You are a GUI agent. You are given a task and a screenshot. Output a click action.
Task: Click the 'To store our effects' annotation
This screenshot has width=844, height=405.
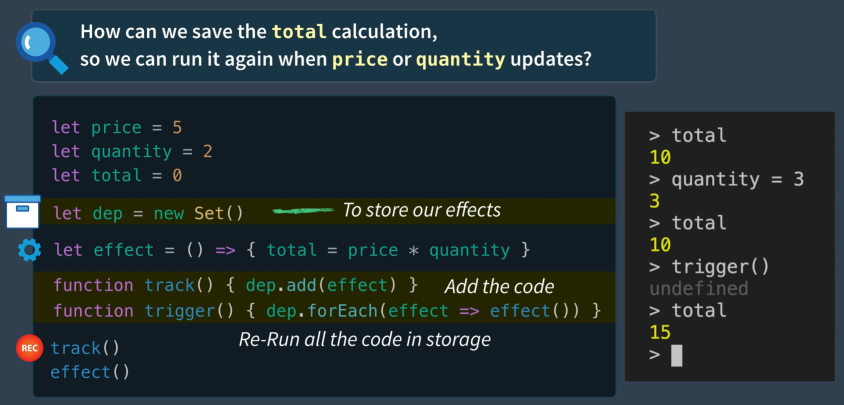coord(421,210)
